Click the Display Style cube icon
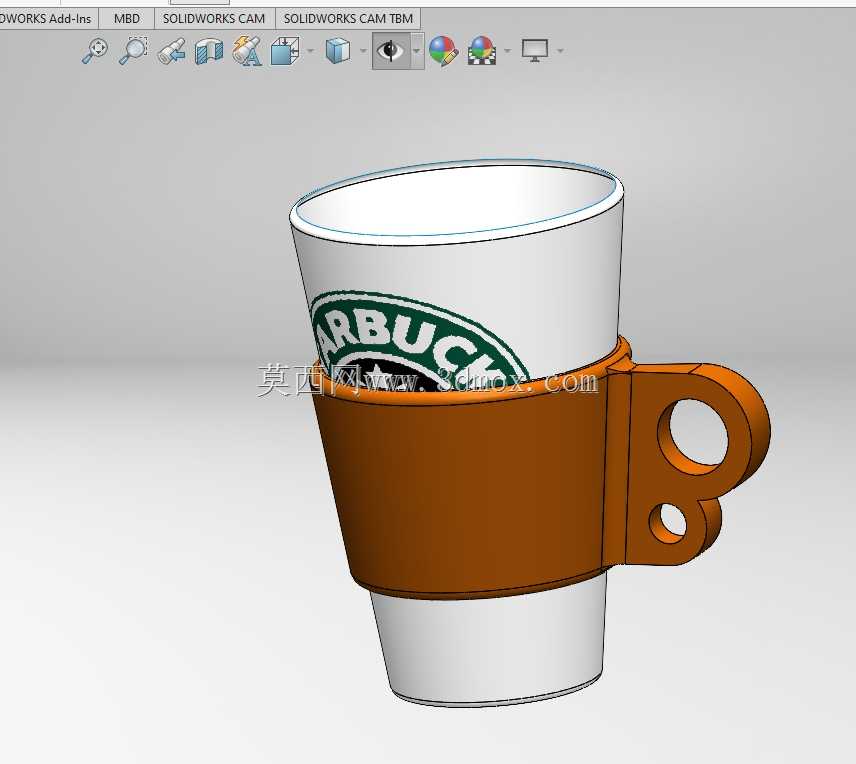Viewport: 856px width, 764px height. coord(338,51)
